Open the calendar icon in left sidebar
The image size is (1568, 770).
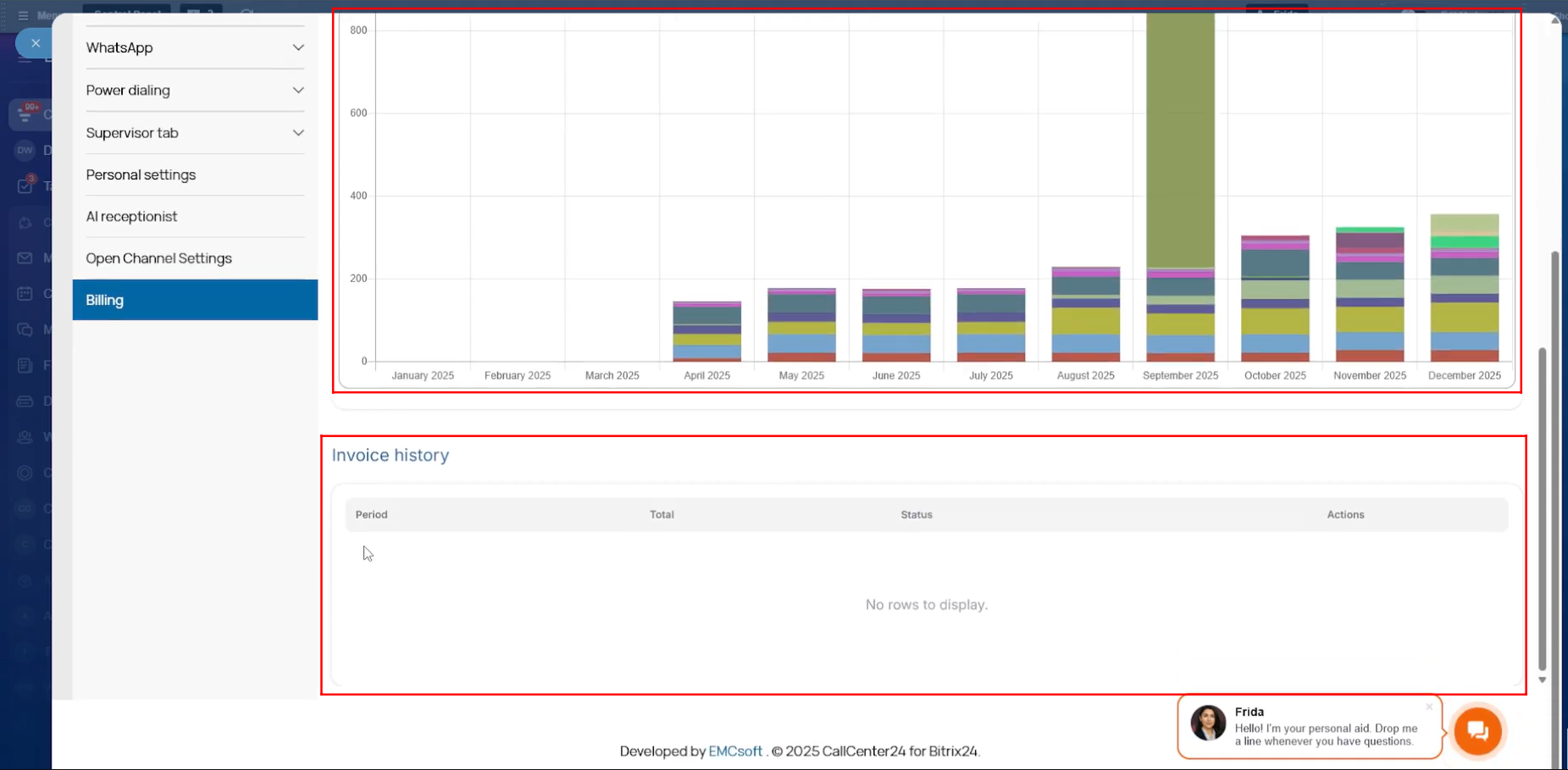tap(25, 294)
